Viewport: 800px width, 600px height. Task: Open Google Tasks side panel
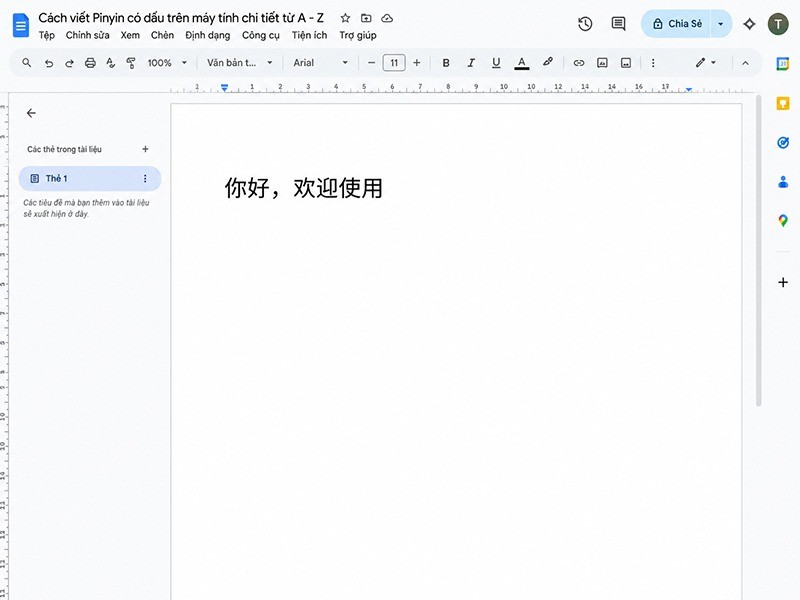pyautogui.click(x=783, y=143)
